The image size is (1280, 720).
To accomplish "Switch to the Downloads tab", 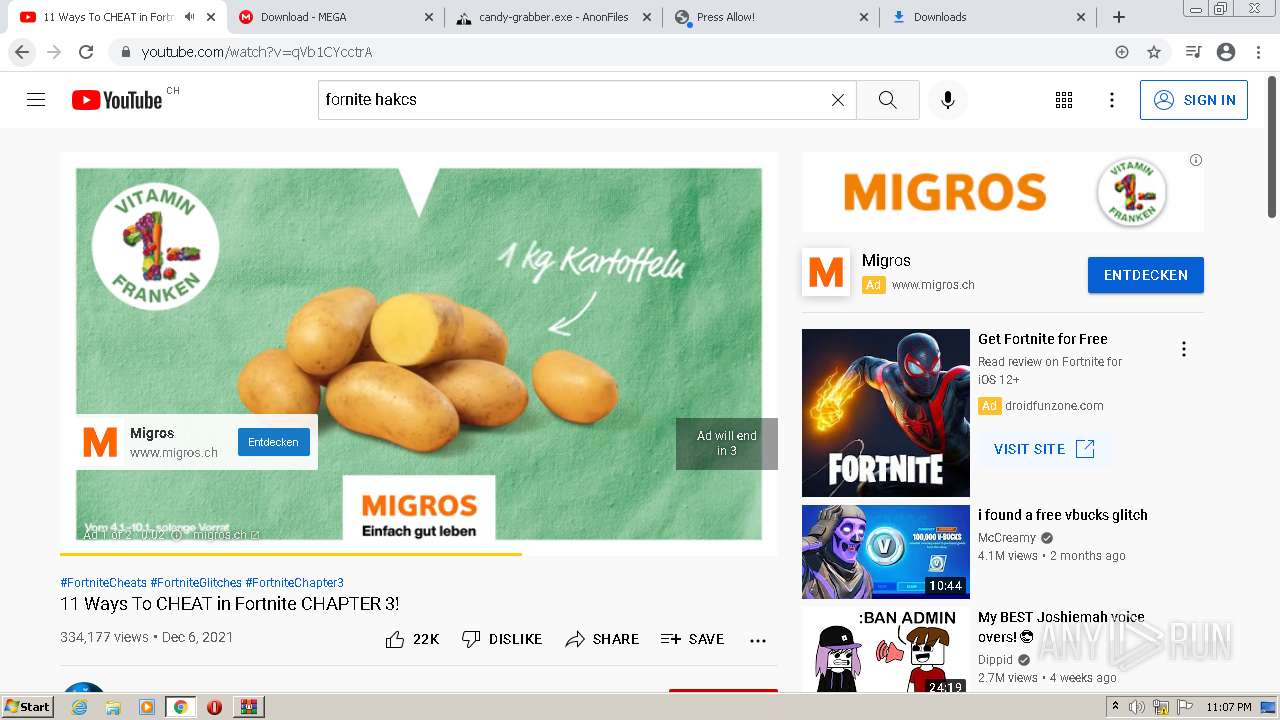I will 988,17.
